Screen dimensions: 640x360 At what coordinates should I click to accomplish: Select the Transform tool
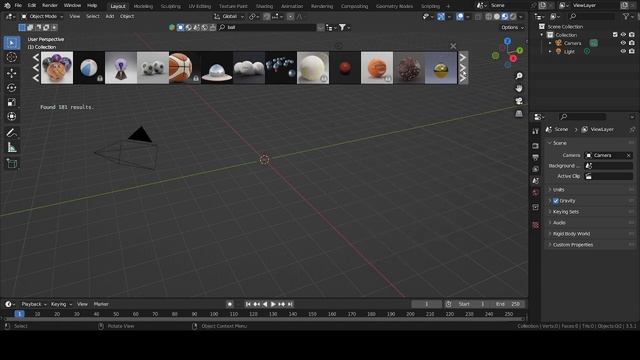coord(12,117)
